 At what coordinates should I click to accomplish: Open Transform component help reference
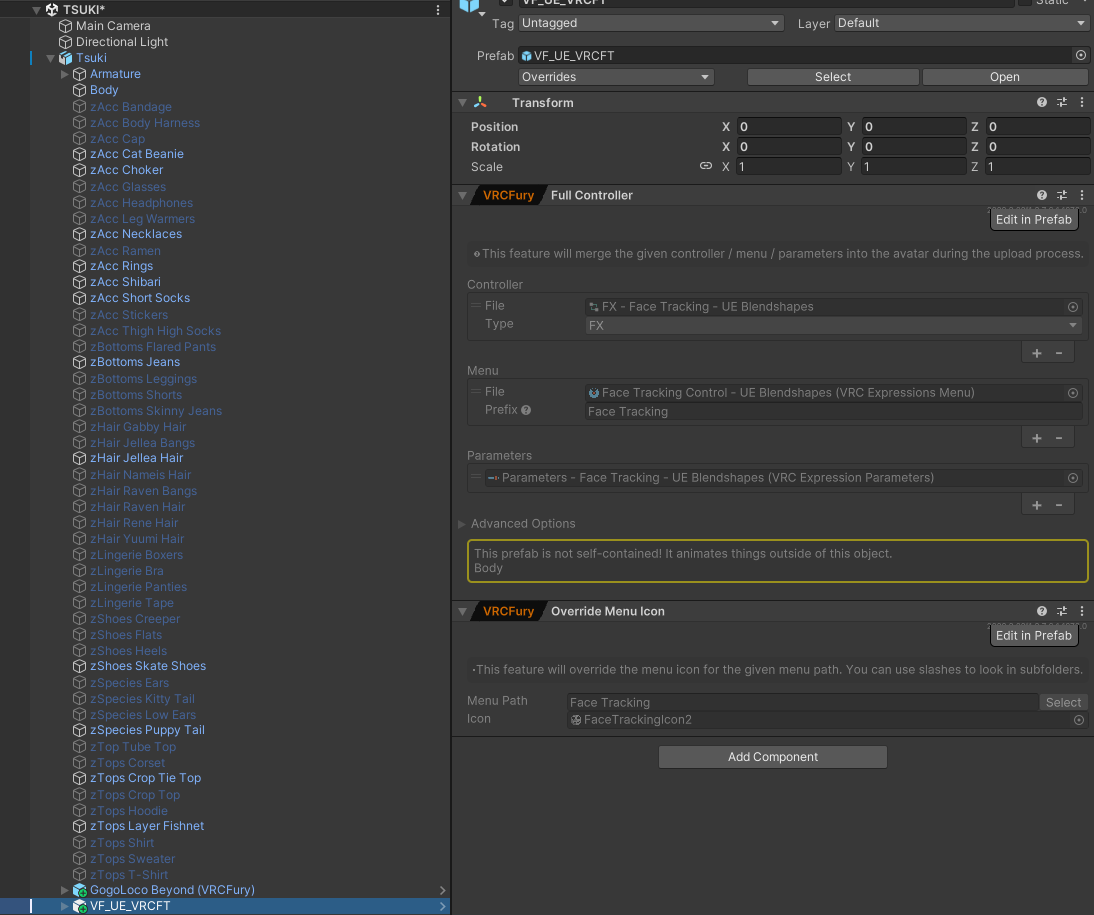pyautogui.click(x=1042, y=103)
